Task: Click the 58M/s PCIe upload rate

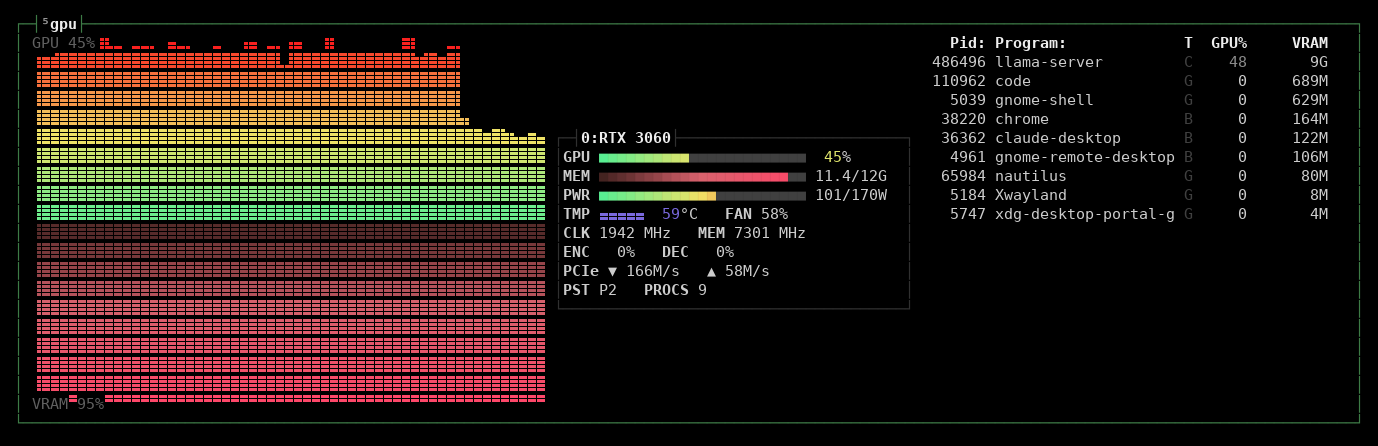Action: [747, 271]
